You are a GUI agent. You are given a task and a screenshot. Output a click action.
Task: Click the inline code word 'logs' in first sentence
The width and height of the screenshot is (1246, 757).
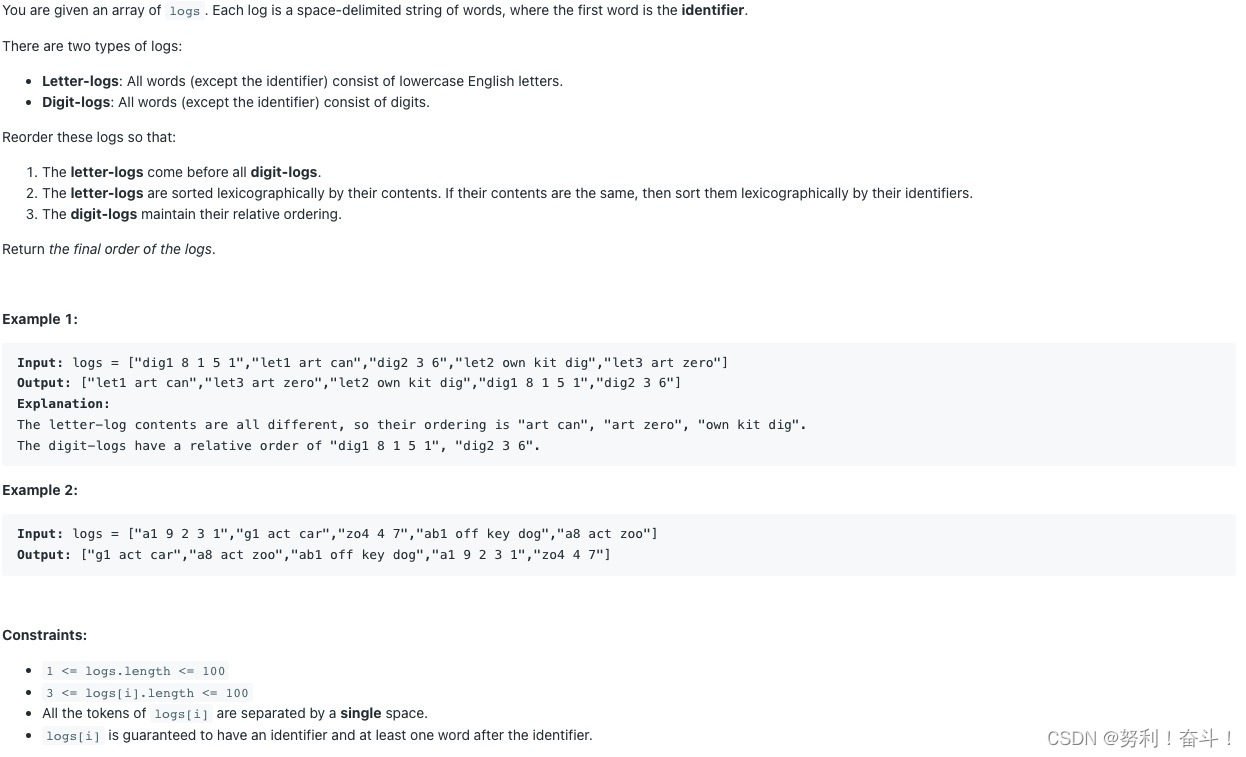click(184, 11)
